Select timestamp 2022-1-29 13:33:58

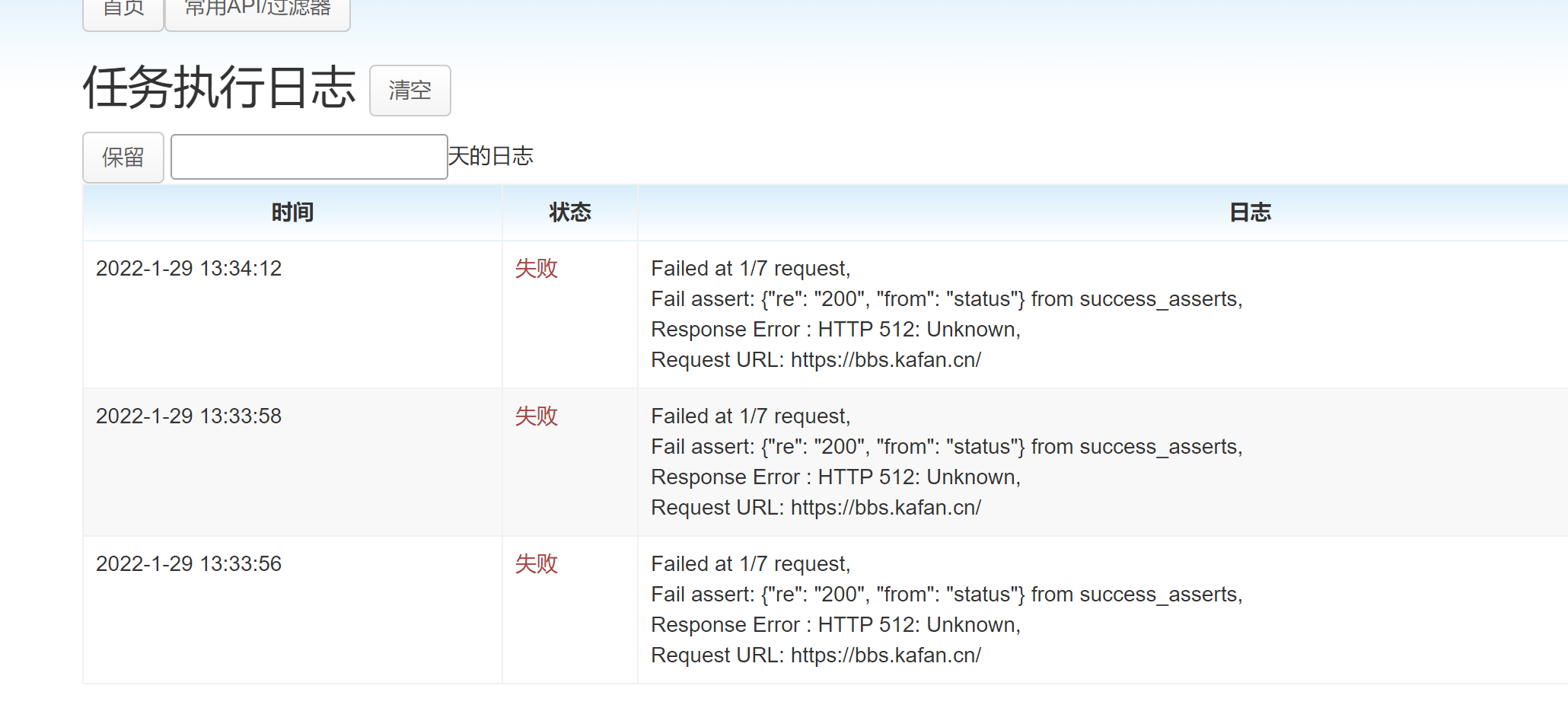(x=189, y=416)
